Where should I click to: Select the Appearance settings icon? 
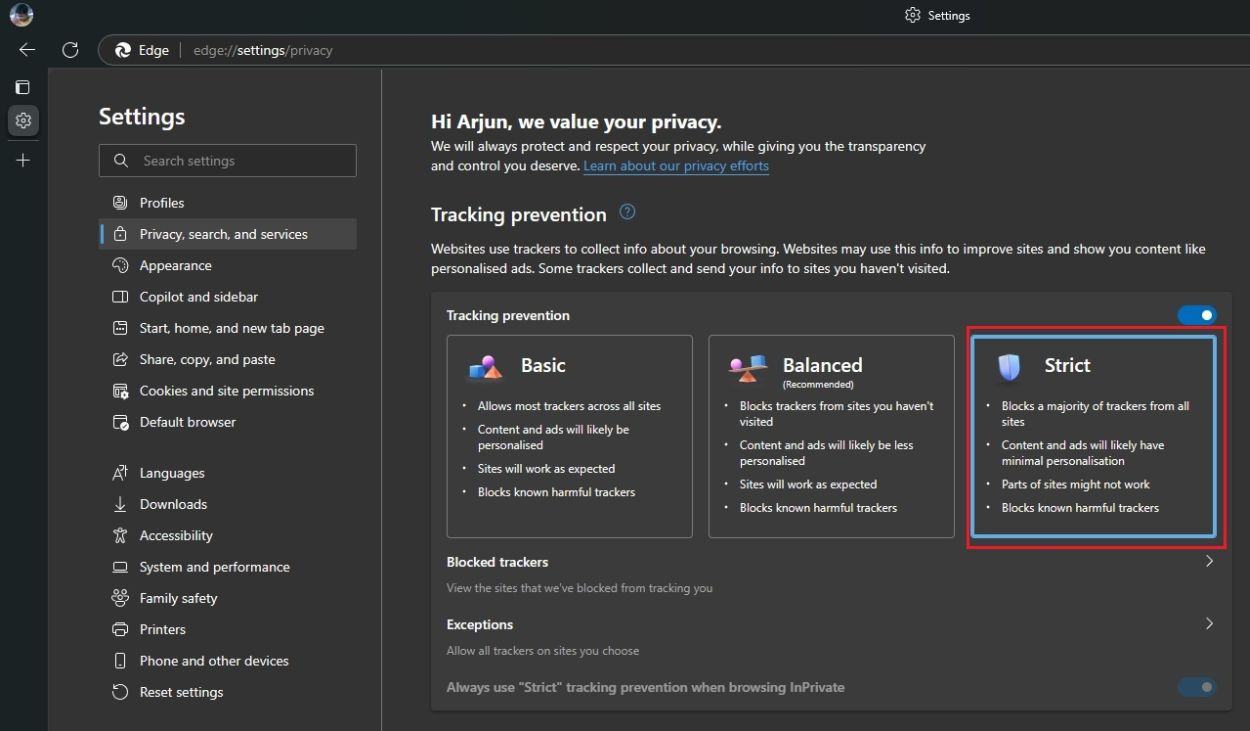tap(120, 265)
